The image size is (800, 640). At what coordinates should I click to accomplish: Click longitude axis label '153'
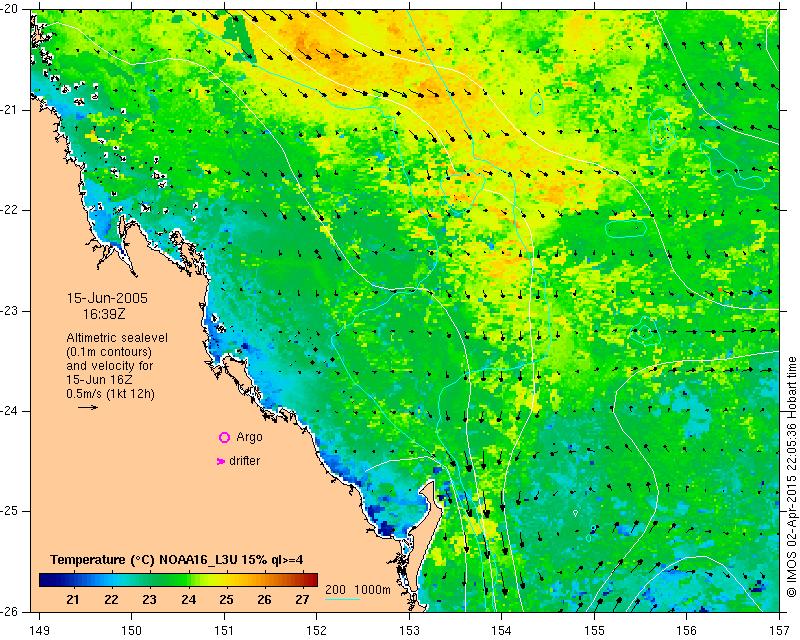tap(409, 631)
